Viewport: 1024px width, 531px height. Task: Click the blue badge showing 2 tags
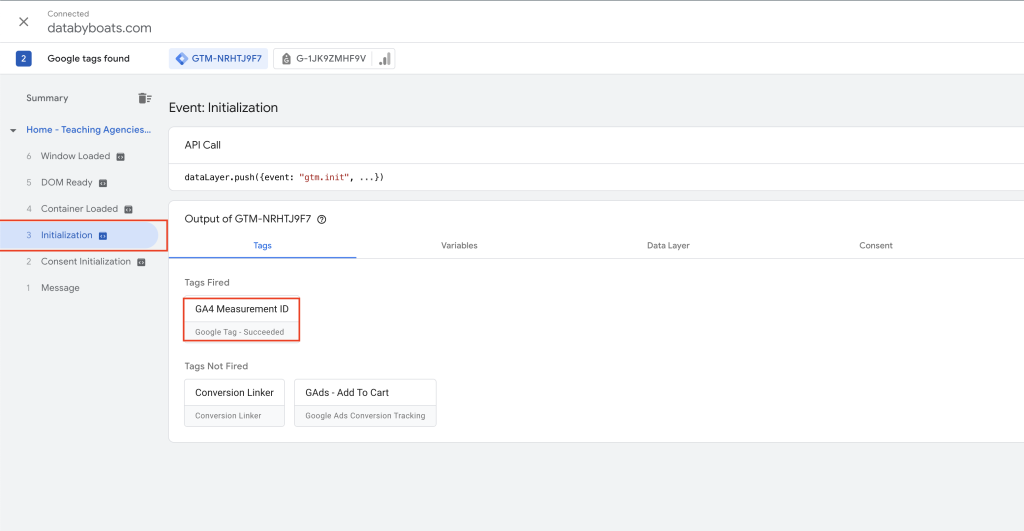pos(24,58)
